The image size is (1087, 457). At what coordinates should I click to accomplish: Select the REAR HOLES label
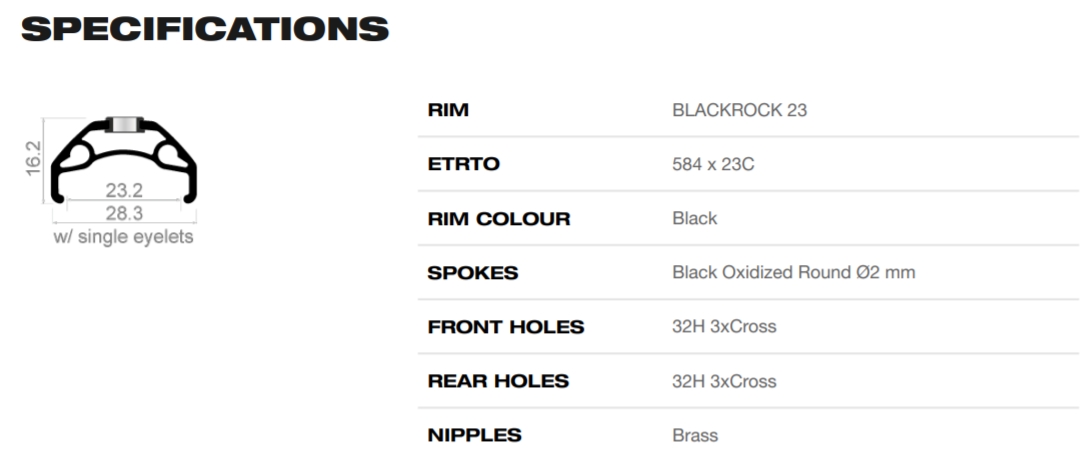pos(498,381)
